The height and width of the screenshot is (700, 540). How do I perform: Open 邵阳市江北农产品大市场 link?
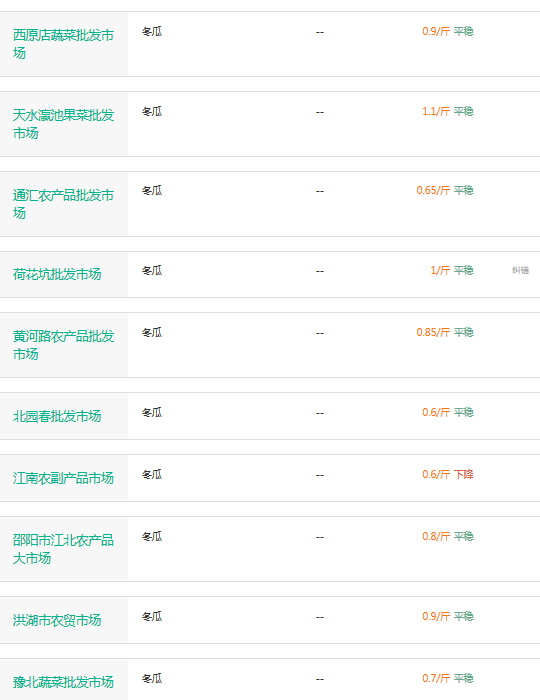(x=63, y=549)
